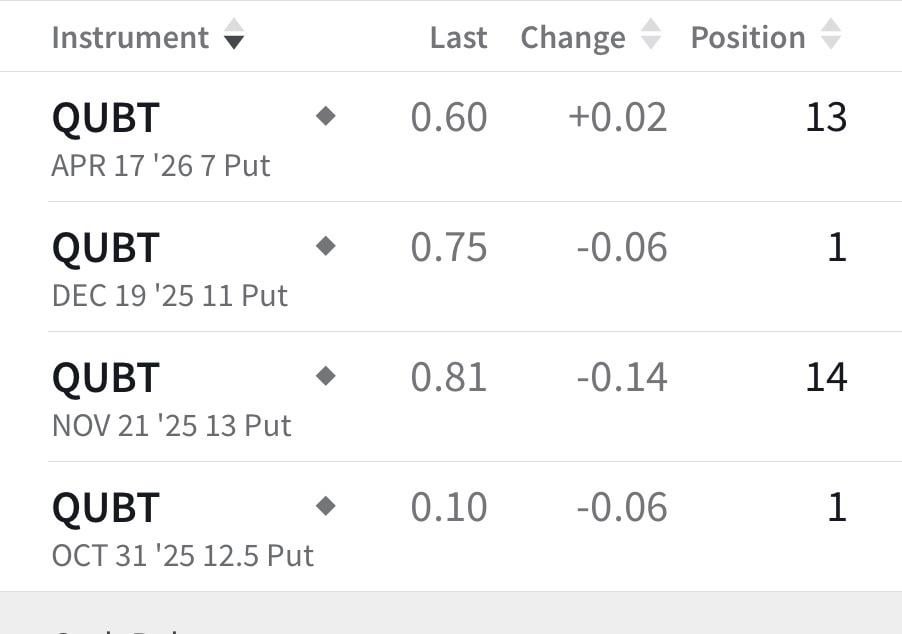Click the position quantity 14
902x634 pixels.
click(826, 377)
